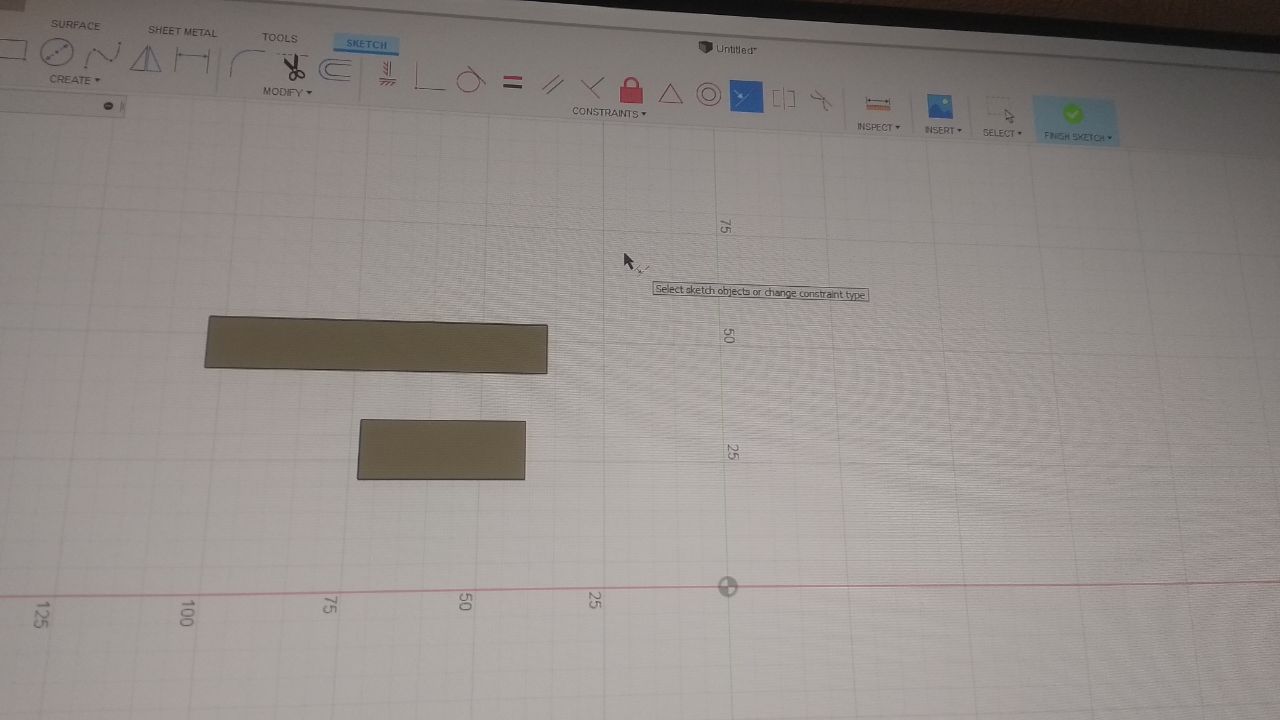Image resolution: width=1280 pixels, height=720 pixels.
Task: Select the Spline sketch tool
Action: click(x=102, y=55)
